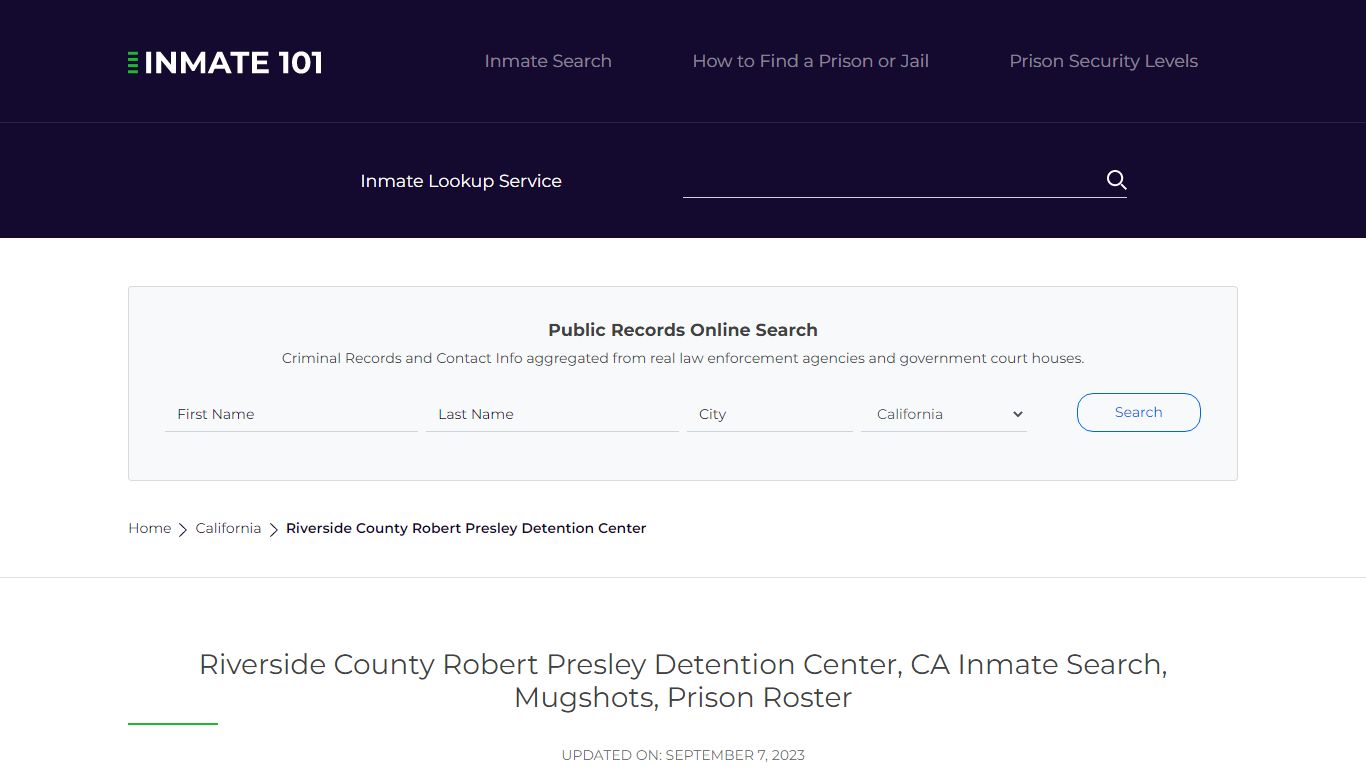Click the breadcrumb arrow after California
This screenshot has height=768, width=1366.
(x=273, y=529)
